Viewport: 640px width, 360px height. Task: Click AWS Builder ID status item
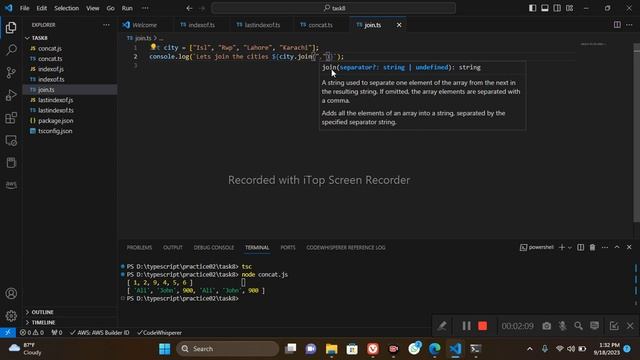click(x=100, y=333)
